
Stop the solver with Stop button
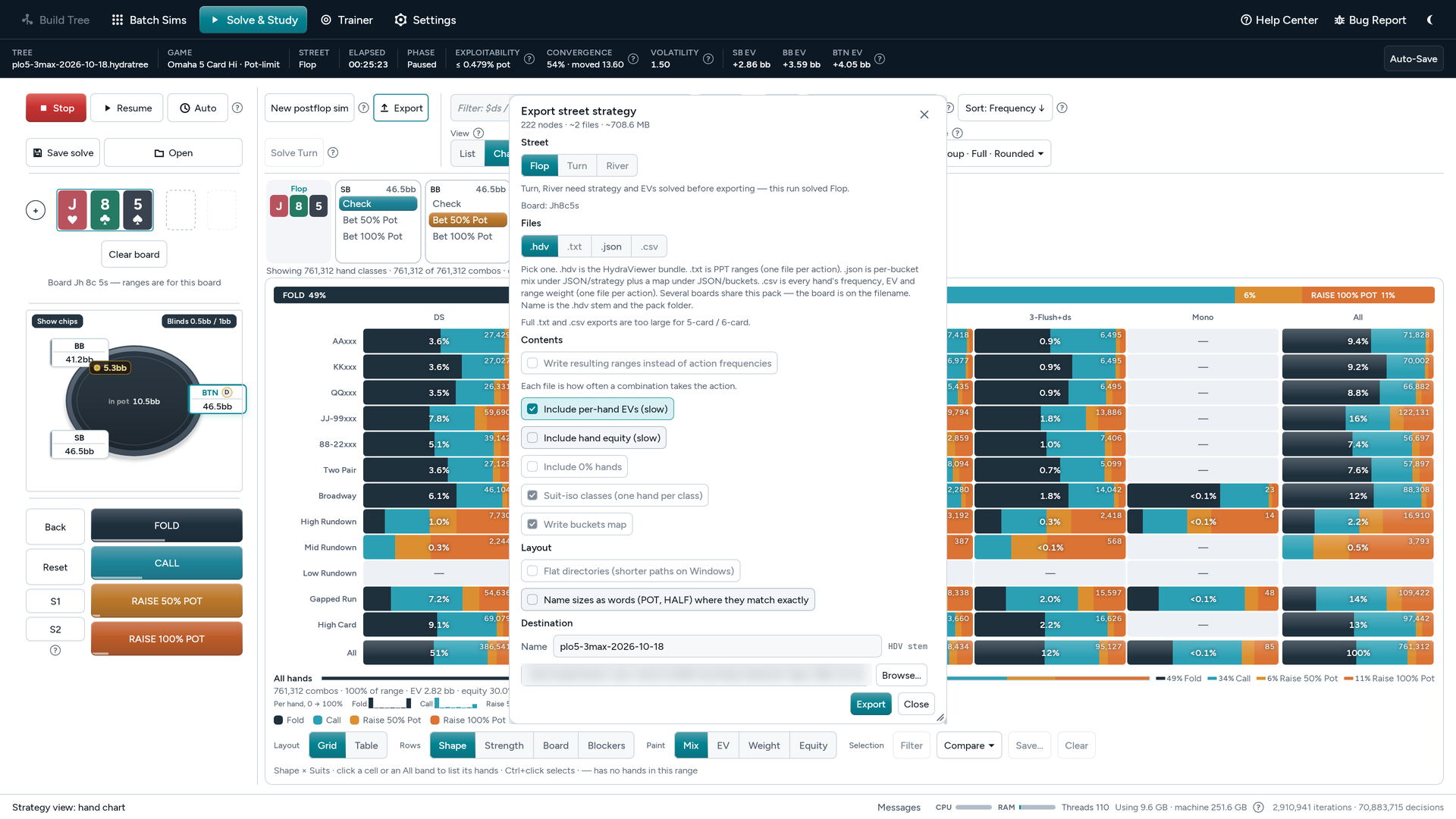[56, 108]
